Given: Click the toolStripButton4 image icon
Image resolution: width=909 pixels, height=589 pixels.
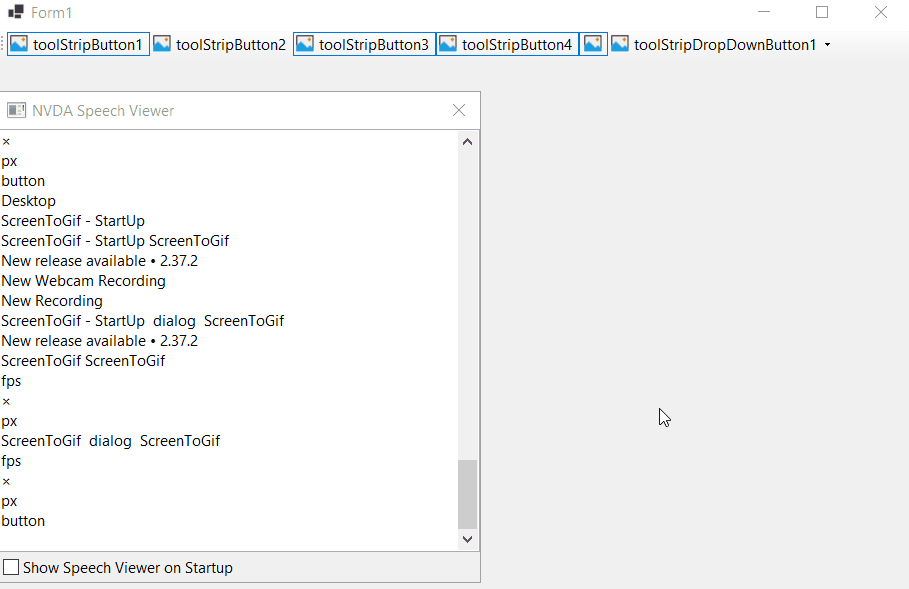Looking at the screenshot, I should (x=447, y=43).
